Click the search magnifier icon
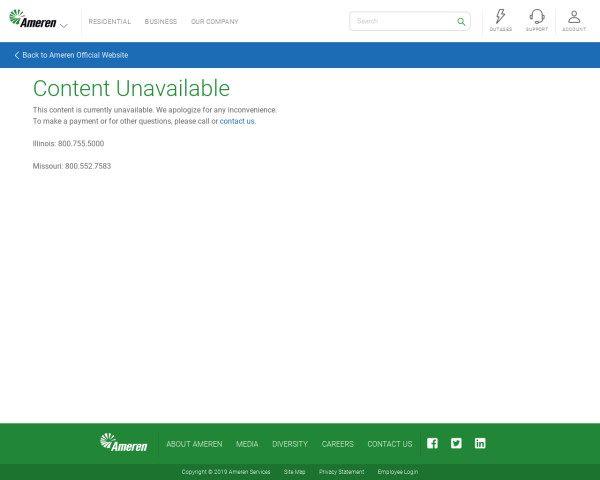 click(461, 21)
